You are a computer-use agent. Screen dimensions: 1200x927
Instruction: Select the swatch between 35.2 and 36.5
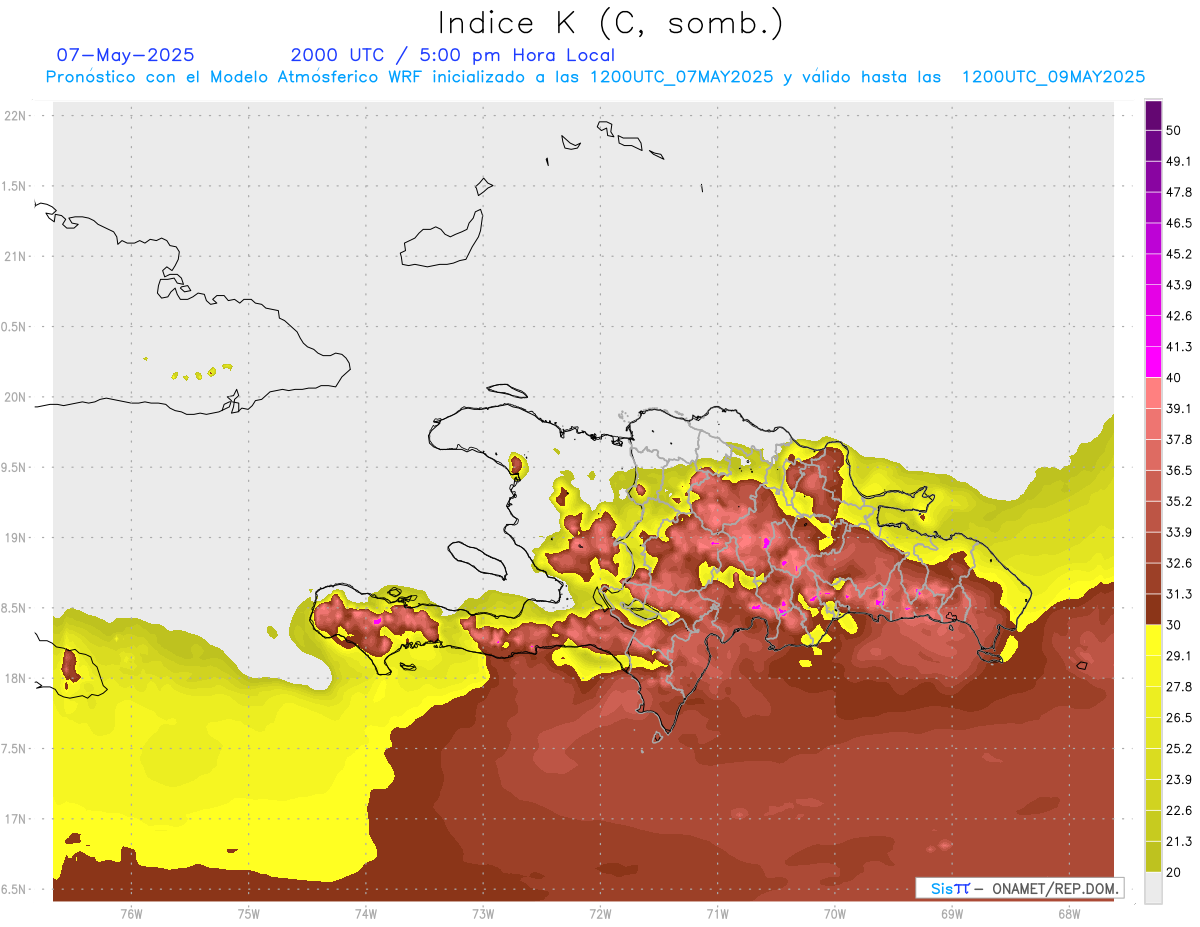[x=1153, y=486]
